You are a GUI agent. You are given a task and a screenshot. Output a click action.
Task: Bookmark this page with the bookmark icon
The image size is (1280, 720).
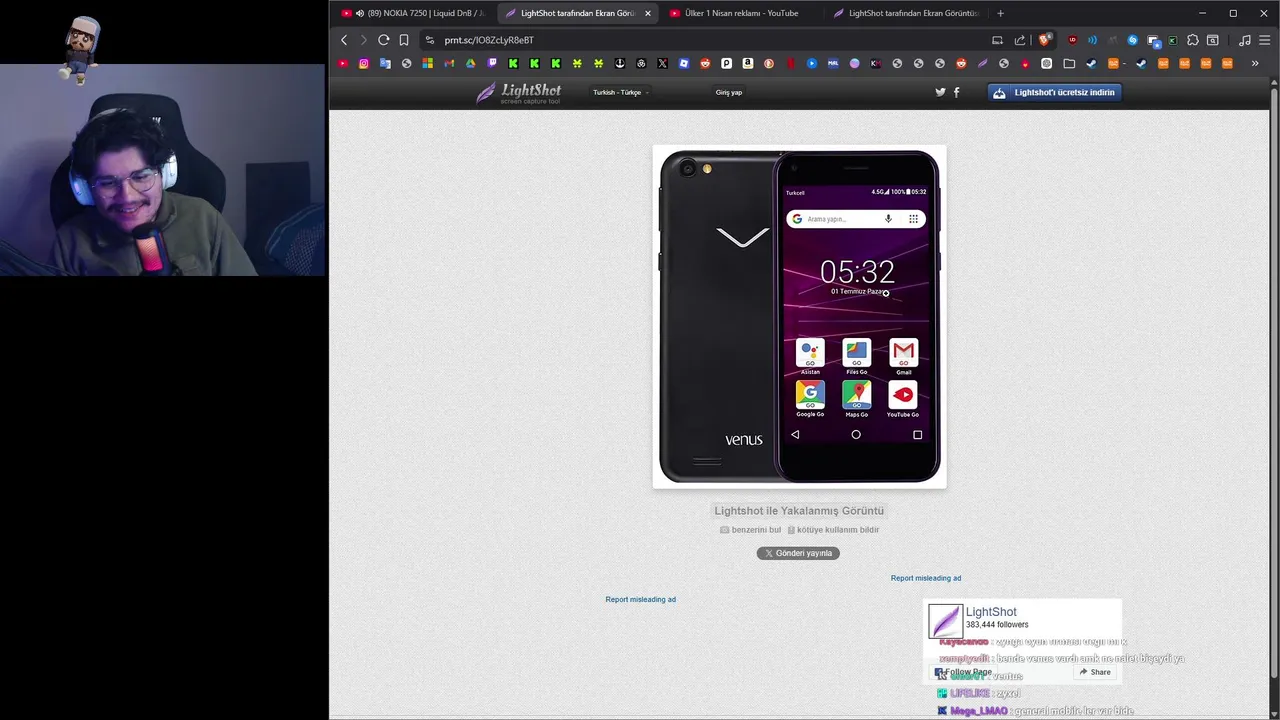[x=404, y=40]
